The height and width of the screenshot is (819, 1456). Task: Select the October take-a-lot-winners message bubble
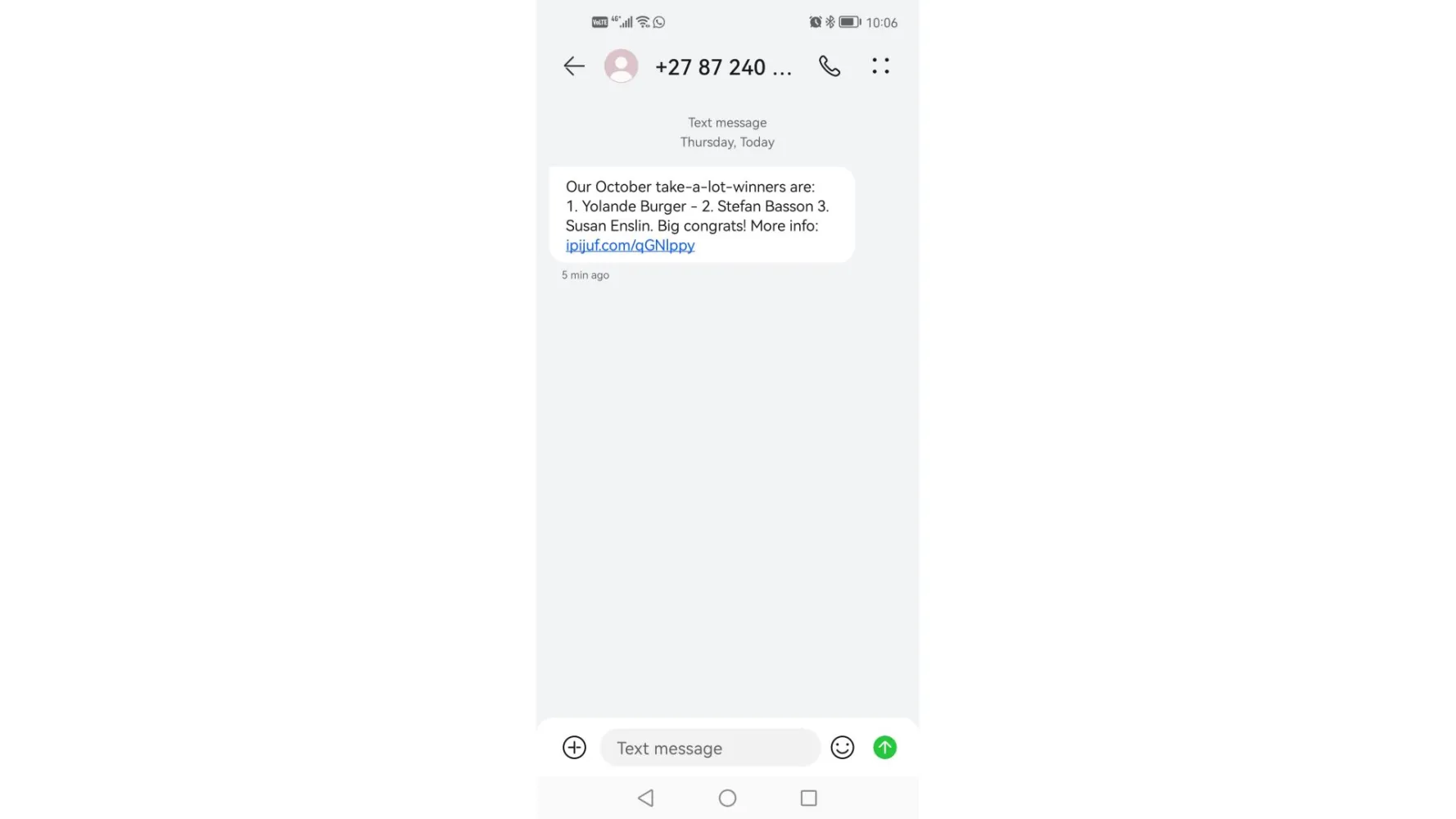pos(702,215)
